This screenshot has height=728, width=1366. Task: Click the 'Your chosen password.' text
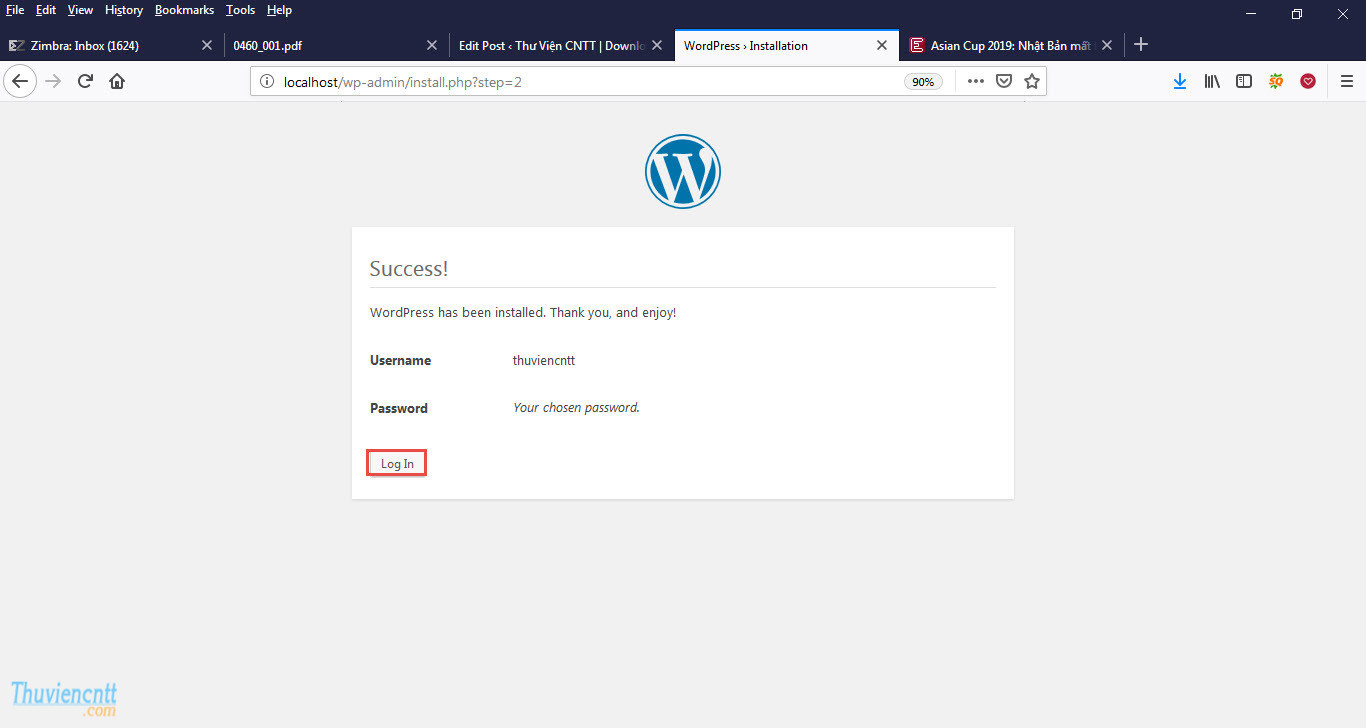tap(576, 408)
